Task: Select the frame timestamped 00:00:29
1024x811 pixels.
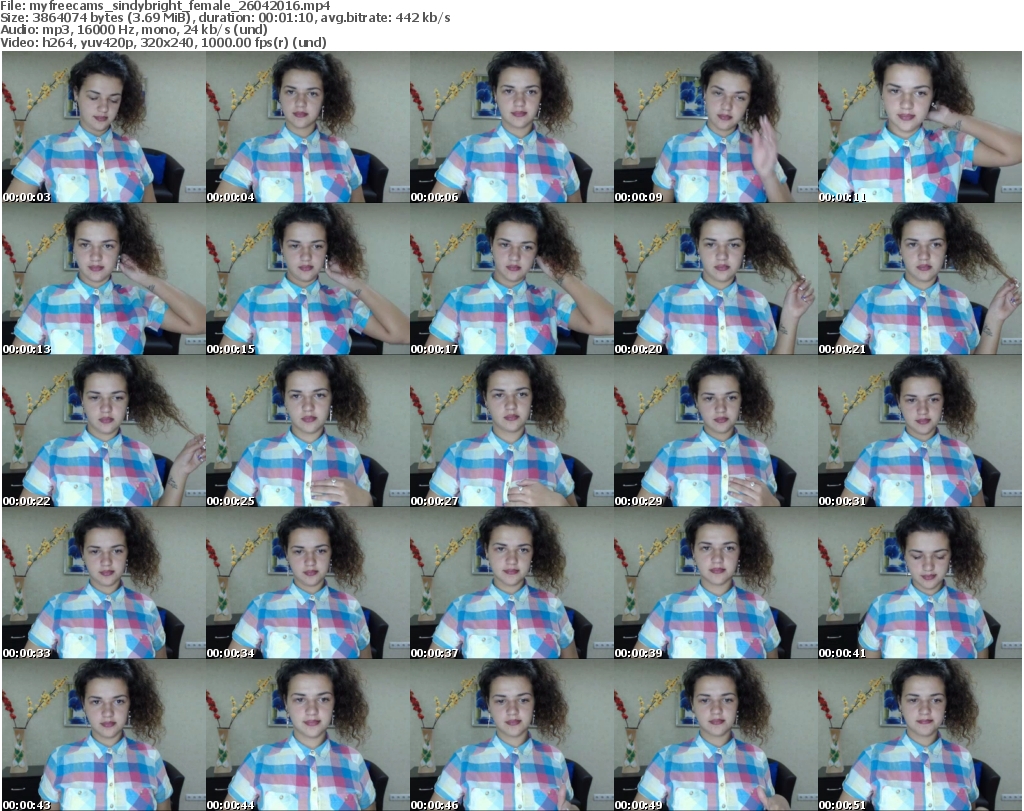Action: point(716,432)
